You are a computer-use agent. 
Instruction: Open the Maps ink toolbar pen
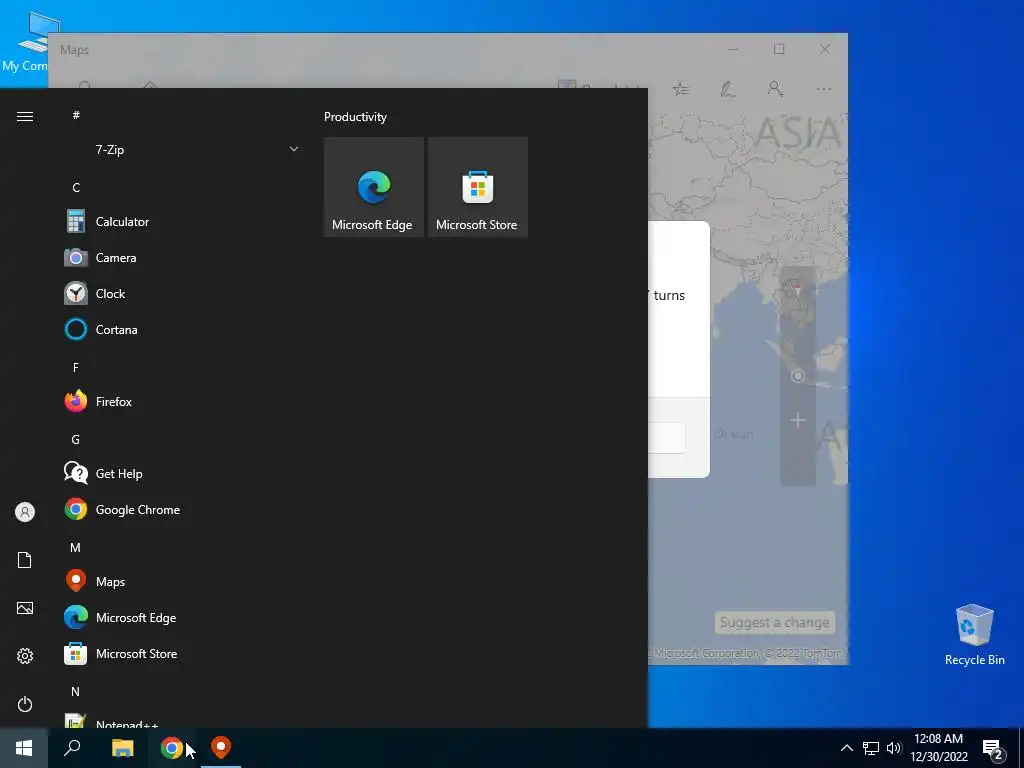point(728,89)
